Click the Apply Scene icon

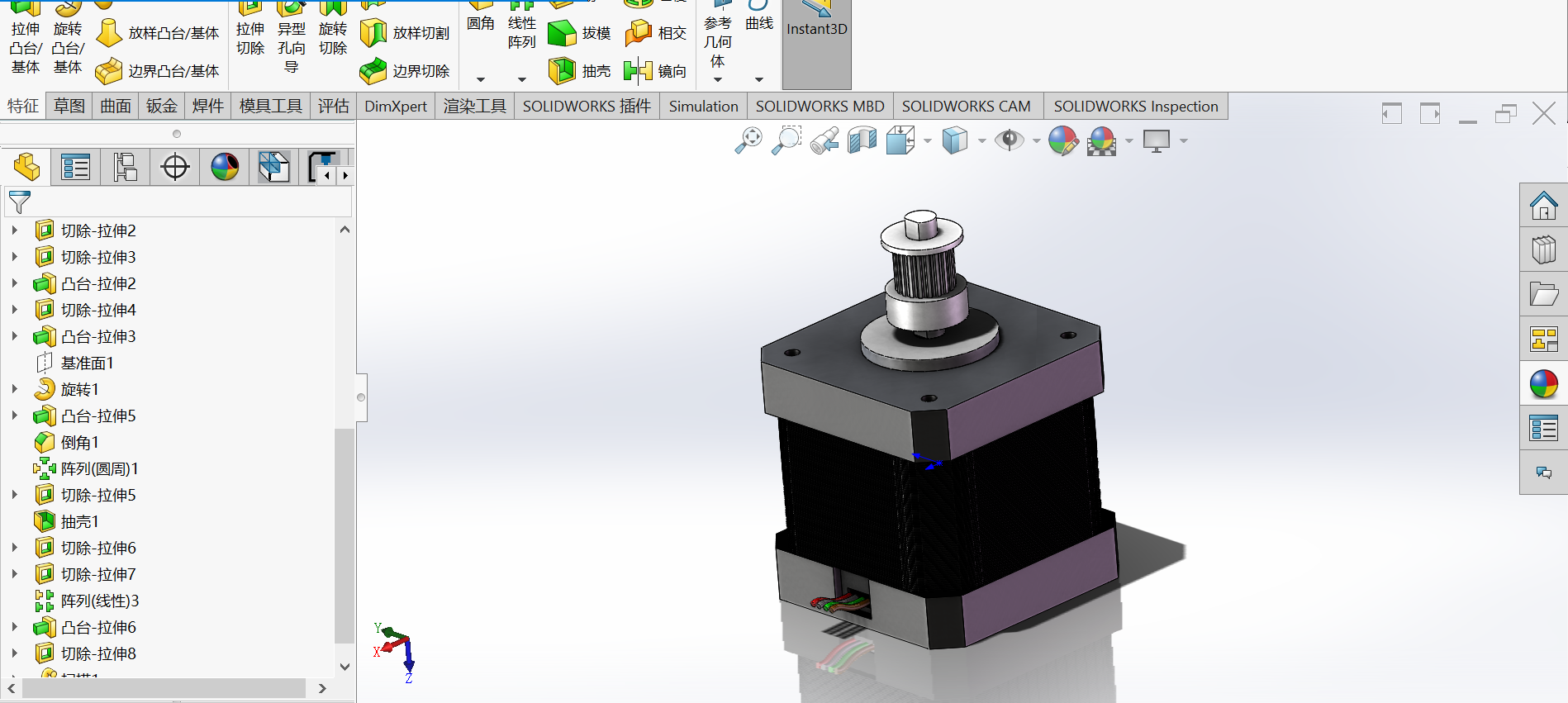pyautogui.click(x=1102, y=140)
